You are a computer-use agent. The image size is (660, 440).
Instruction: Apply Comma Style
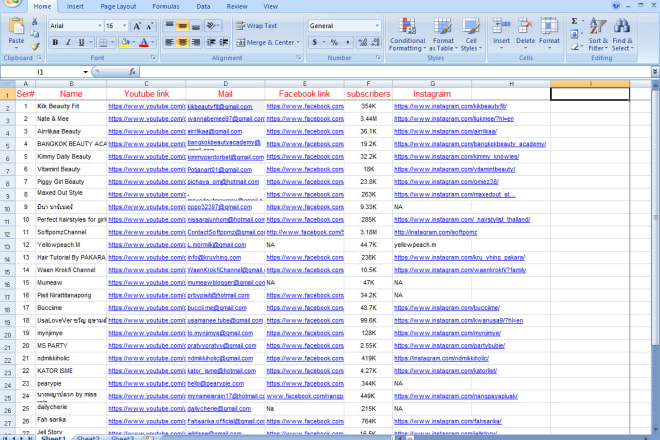click(347, 43)
